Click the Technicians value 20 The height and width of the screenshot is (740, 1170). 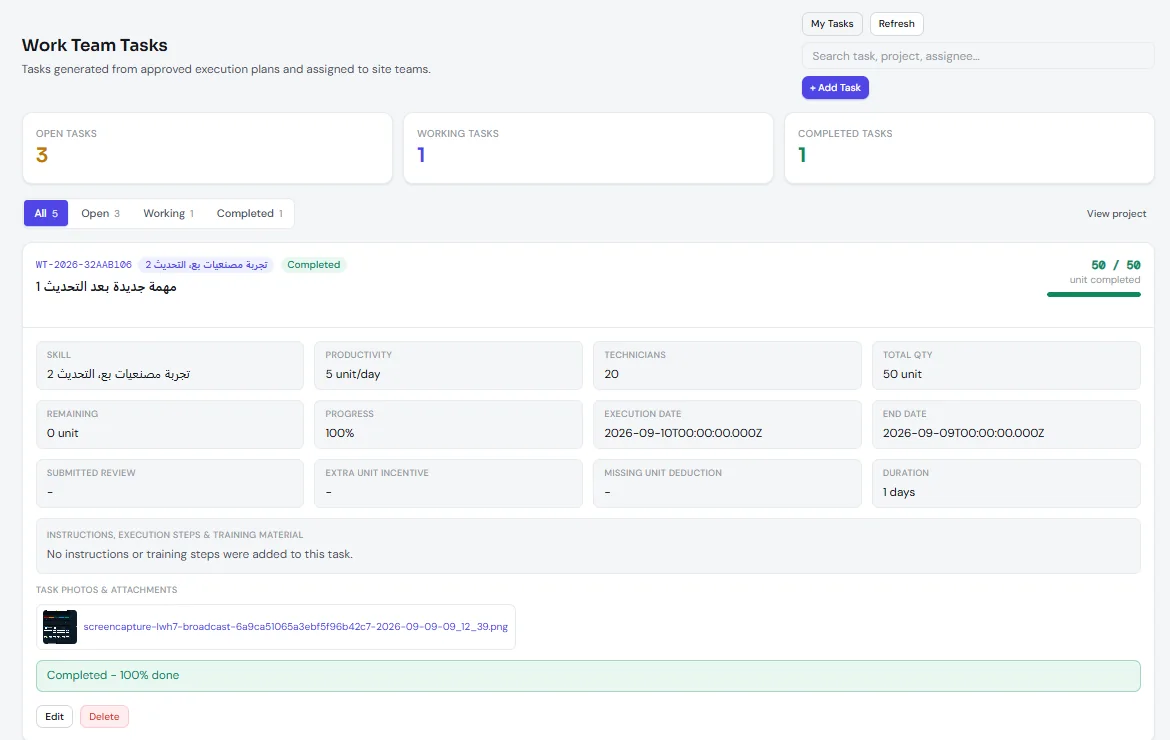click(611, 374)
